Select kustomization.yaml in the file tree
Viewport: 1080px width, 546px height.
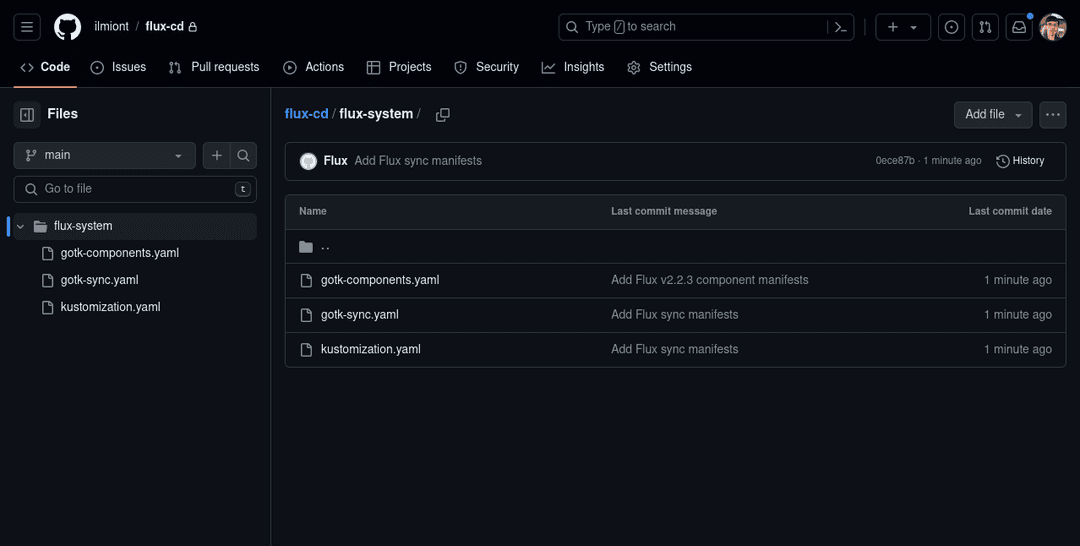[110, 307]
